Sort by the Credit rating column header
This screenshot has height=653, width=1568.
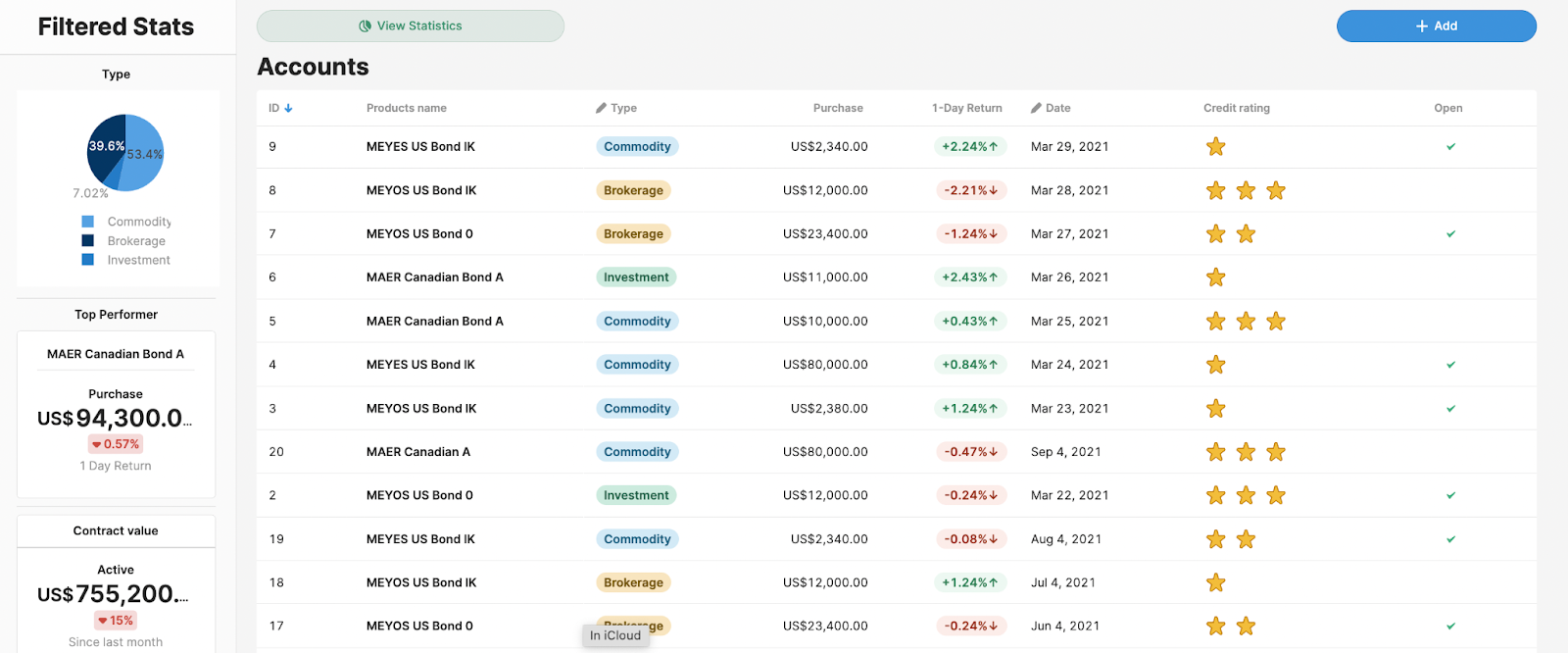[1236, 108]
